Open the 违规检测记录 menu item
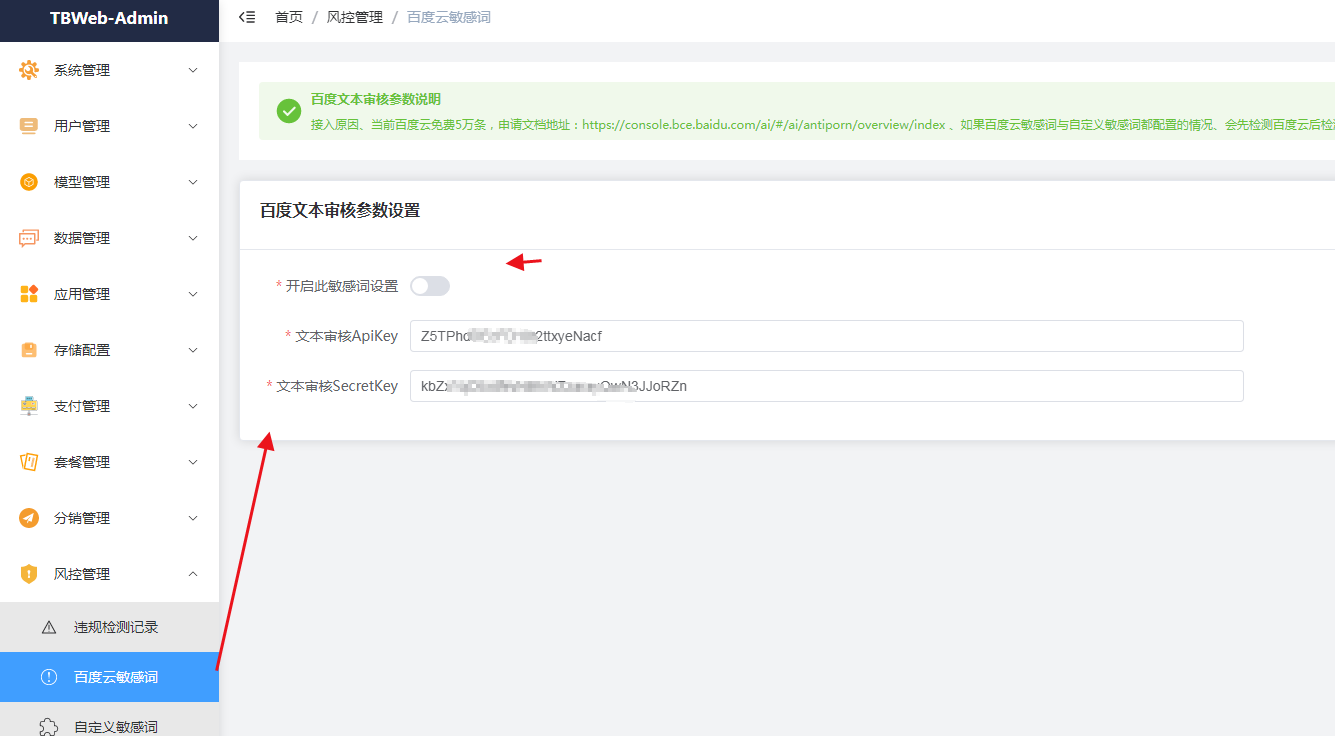Screen dimensions: 1335x736 click(x=109, y=627)
